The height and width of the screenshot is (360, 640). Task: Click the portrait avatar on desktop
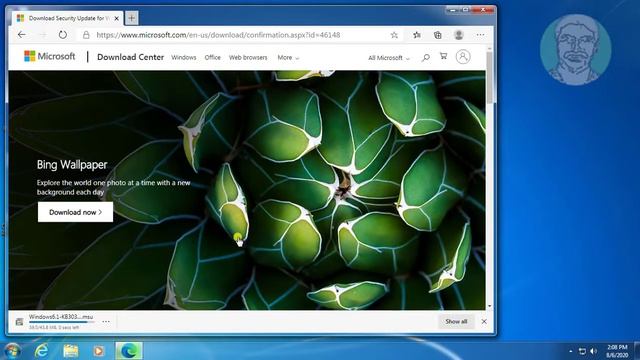point(575,49)
